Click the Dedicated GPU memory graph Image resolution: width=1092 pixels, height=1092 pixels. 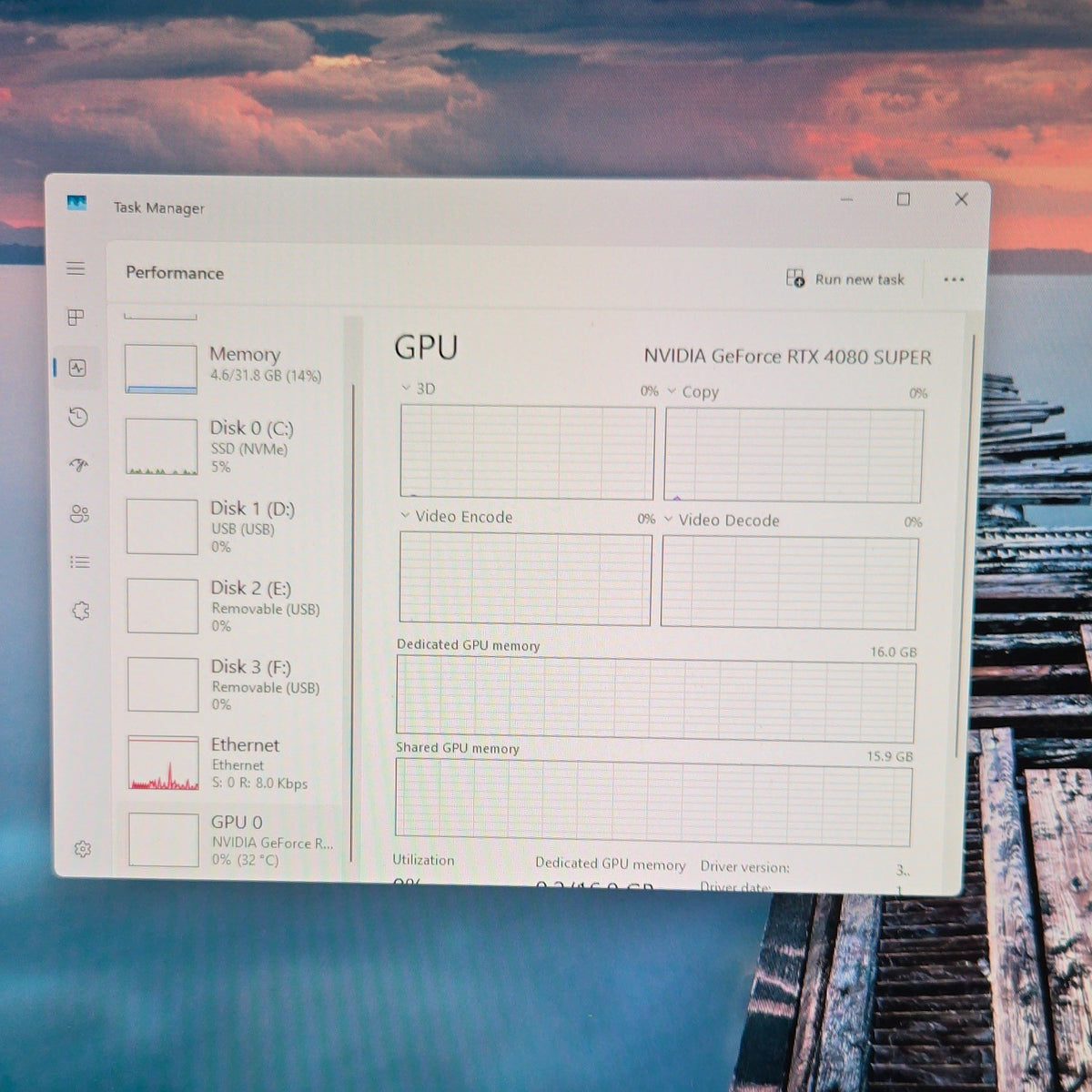655,699
